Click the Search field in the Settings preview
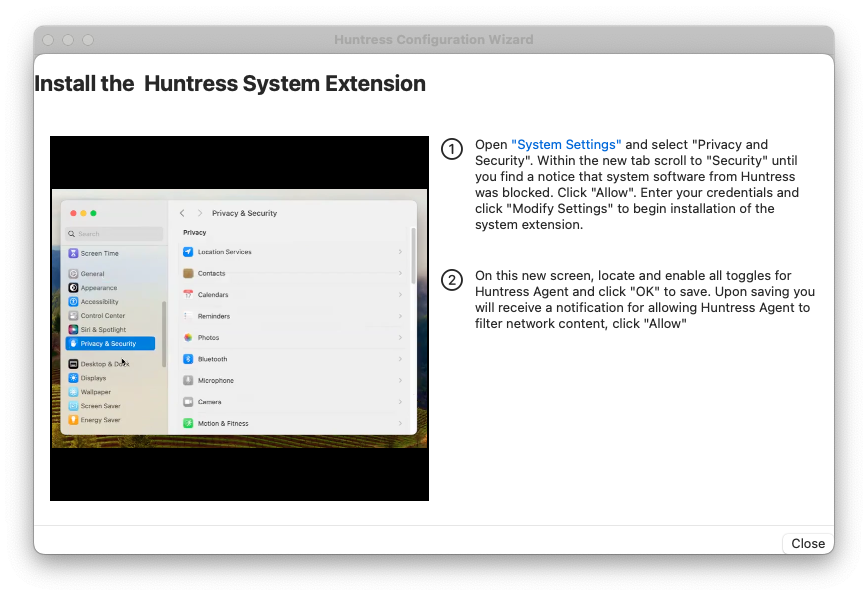Viewport: 868px width, 596px height. click(x=115, y=234)
